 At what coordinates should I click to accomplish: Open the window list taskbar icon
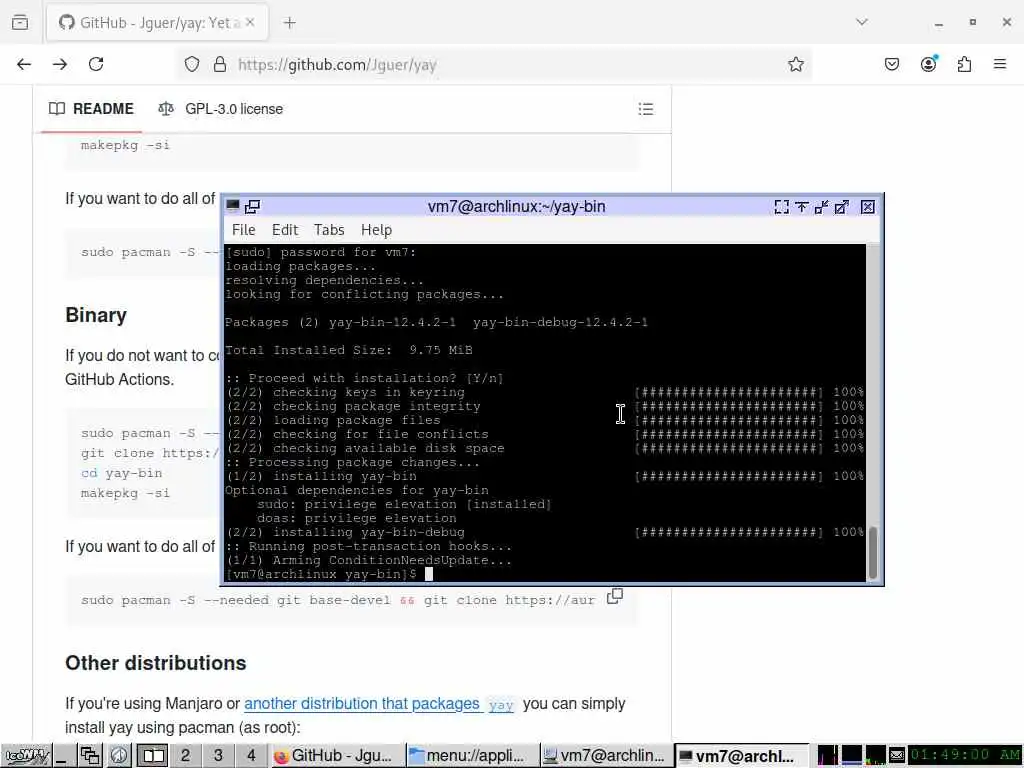pyautogui.click(x=89, y=756)
